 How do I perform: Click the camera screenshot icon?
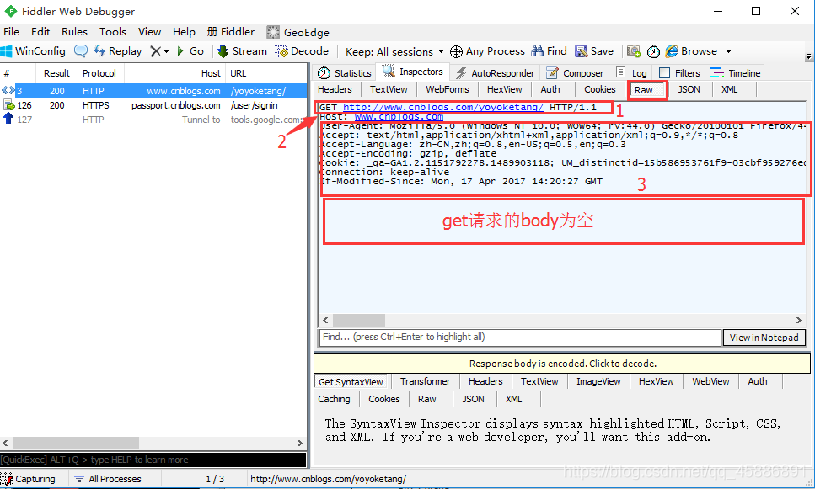click(x=634, y=51)
